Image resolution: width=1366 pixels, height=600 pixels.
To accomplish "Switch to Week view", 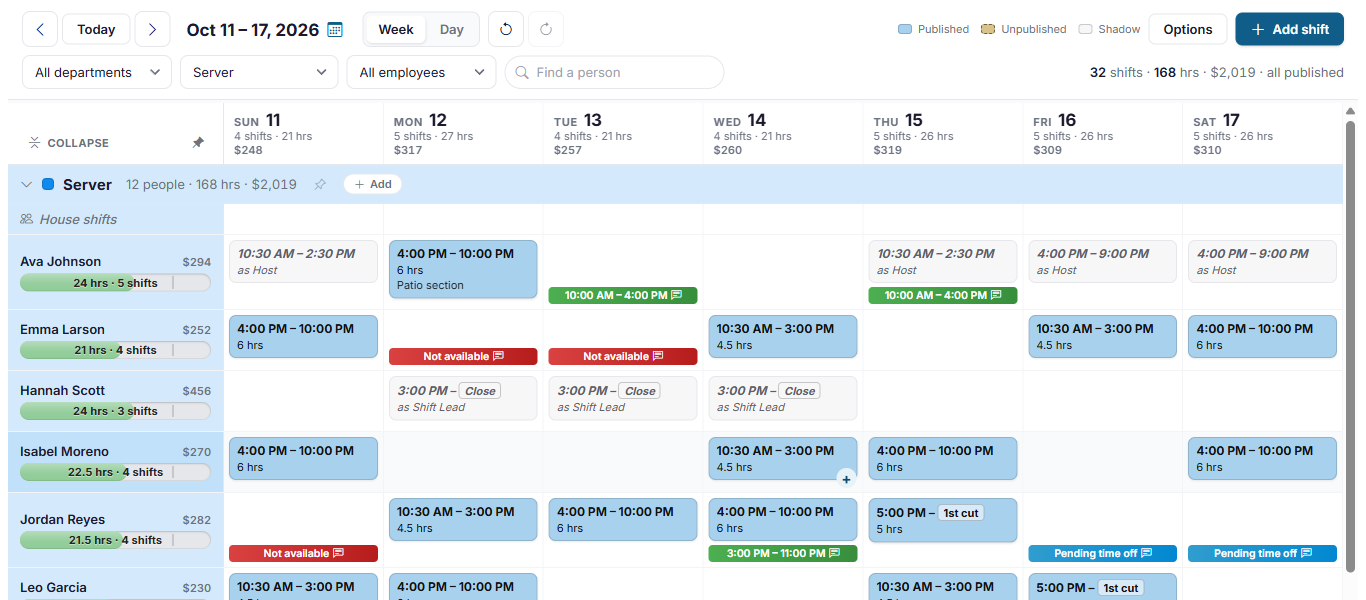I will pos(396,29).
